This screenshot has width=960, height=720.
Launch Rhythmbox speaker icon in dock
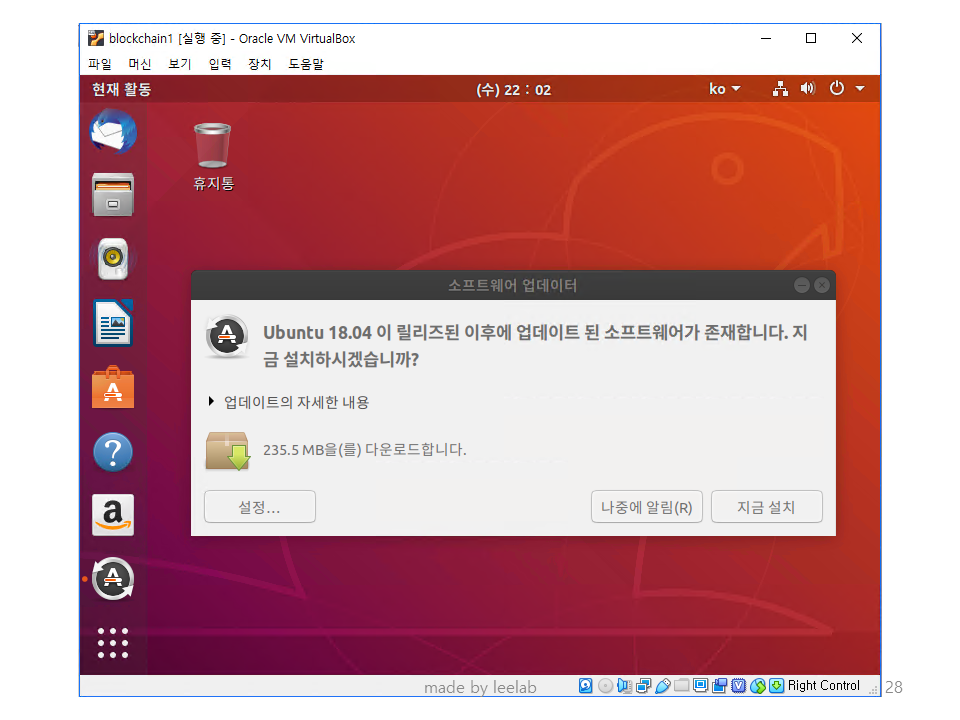click(113, 258)
